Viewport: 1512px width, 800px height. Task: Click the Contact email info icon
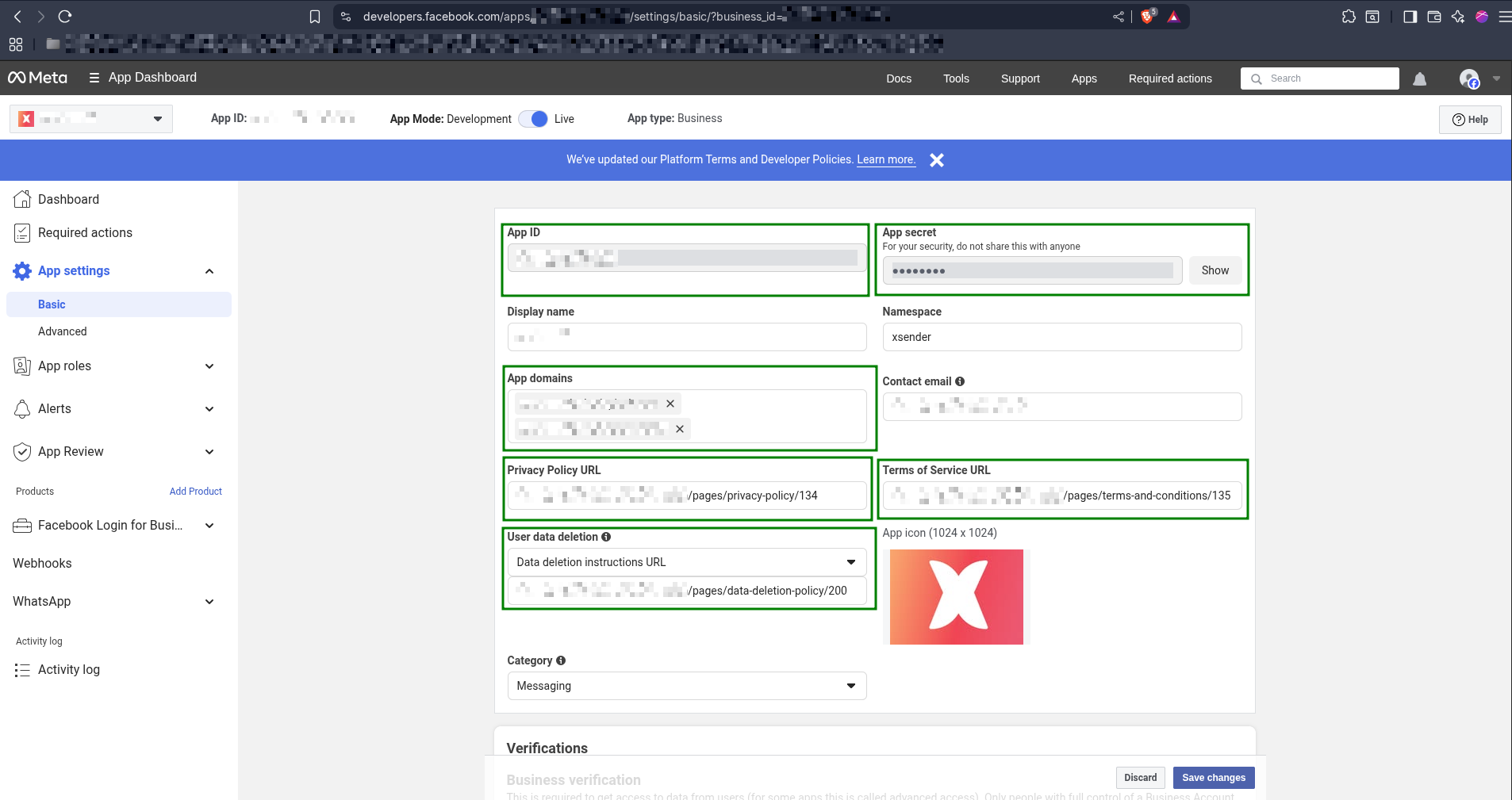tap(960, 381)
